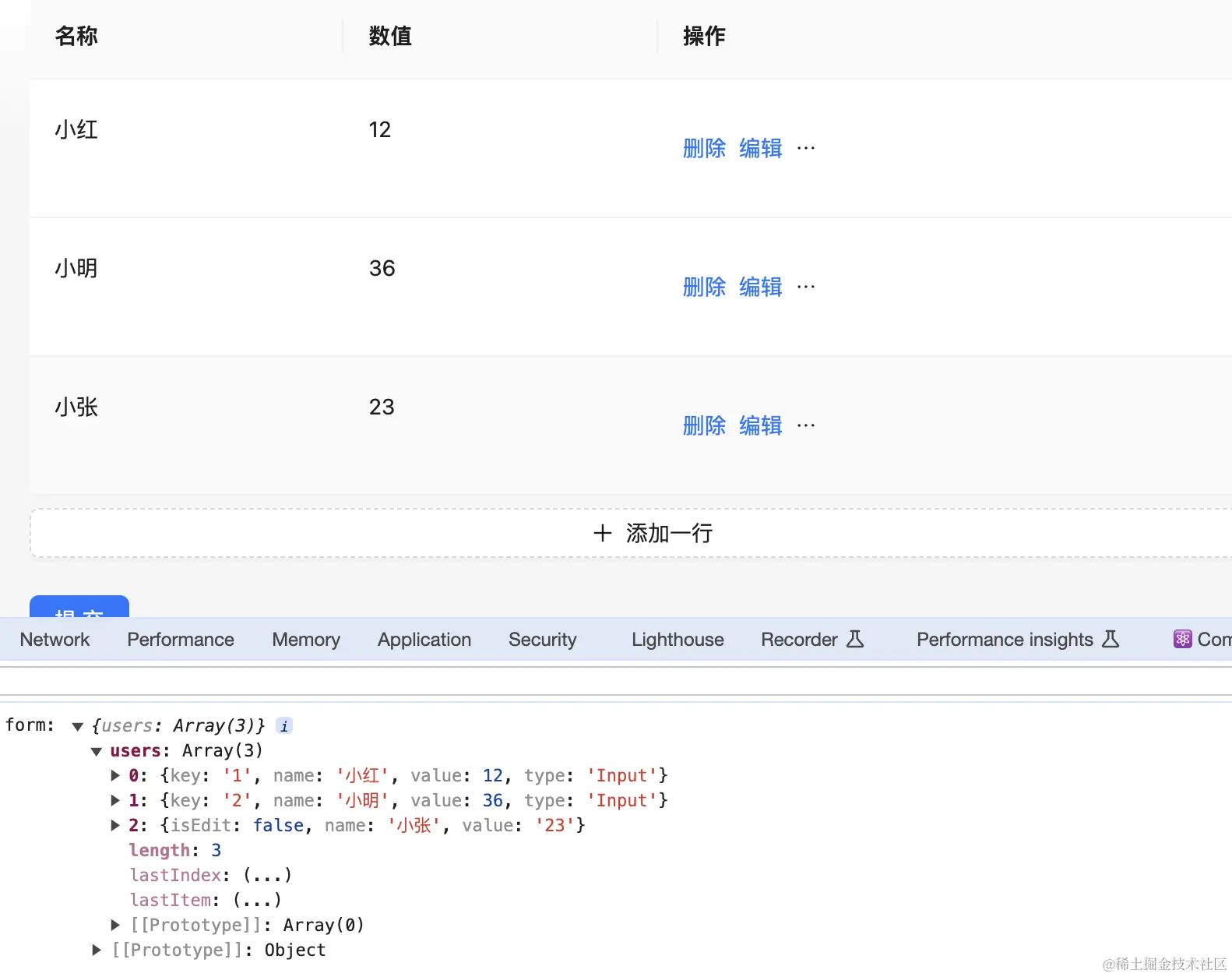
Task: Click the more actions ellipsis for 小张 row
Action: (x=806, y=425)
